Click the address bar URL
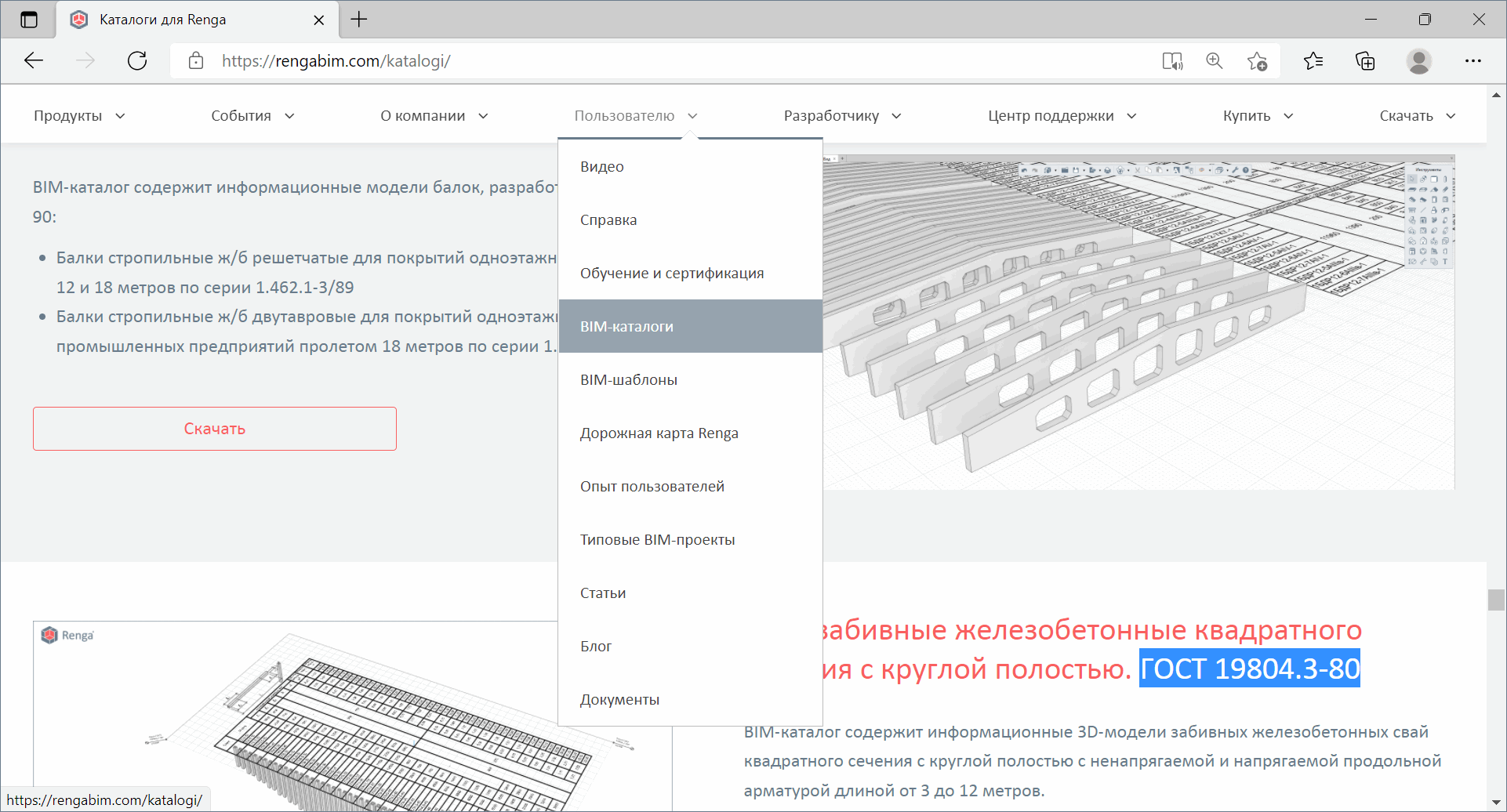1507x812 pixels. click(336, 61)
